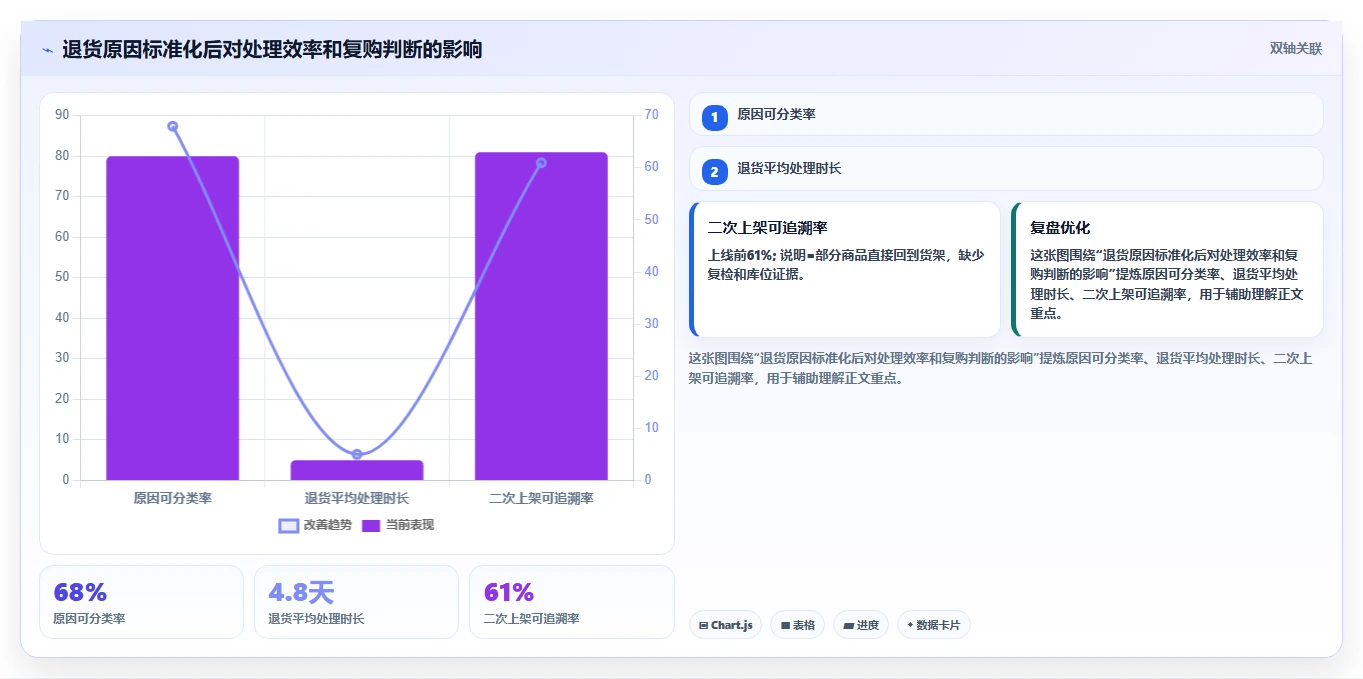
Task: Click the summary paragraph below the cards
Action: click(x=1001, y=368)
